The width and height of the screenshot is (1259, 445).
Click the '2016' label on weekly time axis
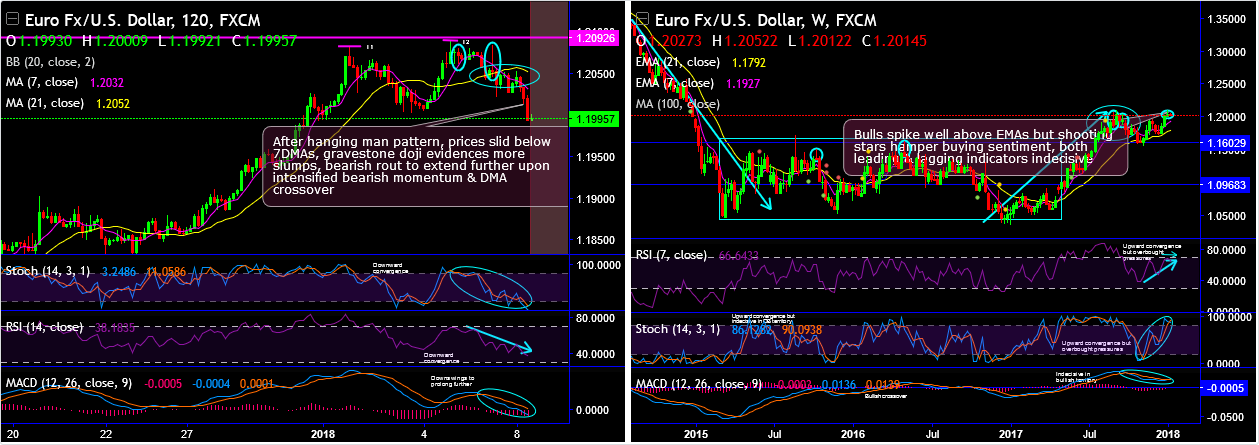pos(852,435)
